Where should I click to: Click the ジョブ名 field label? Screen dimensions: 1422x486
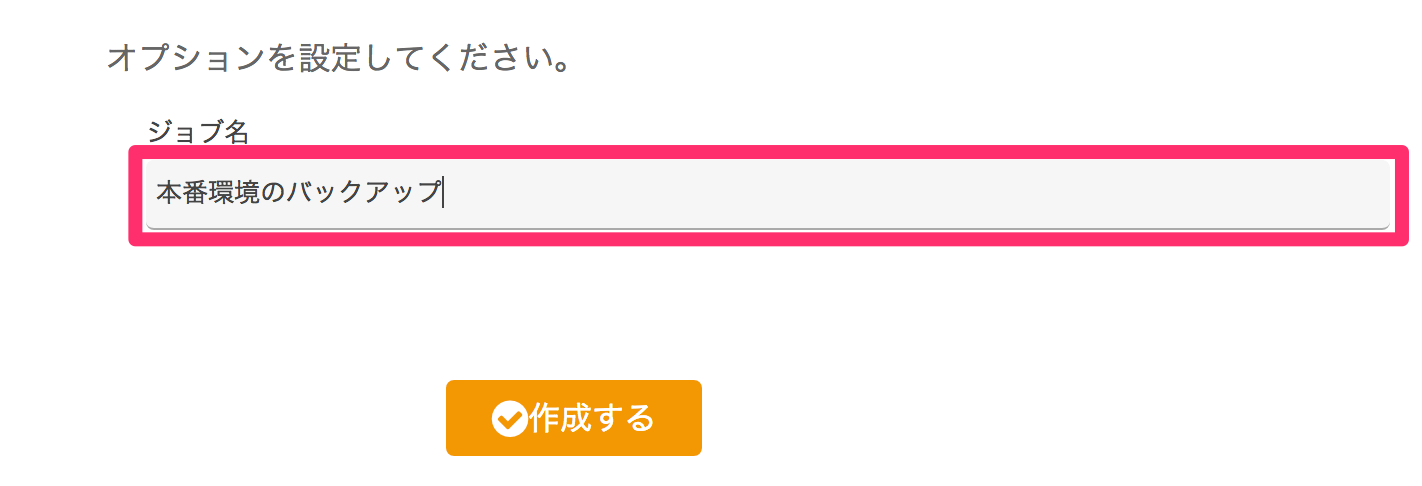197,131
